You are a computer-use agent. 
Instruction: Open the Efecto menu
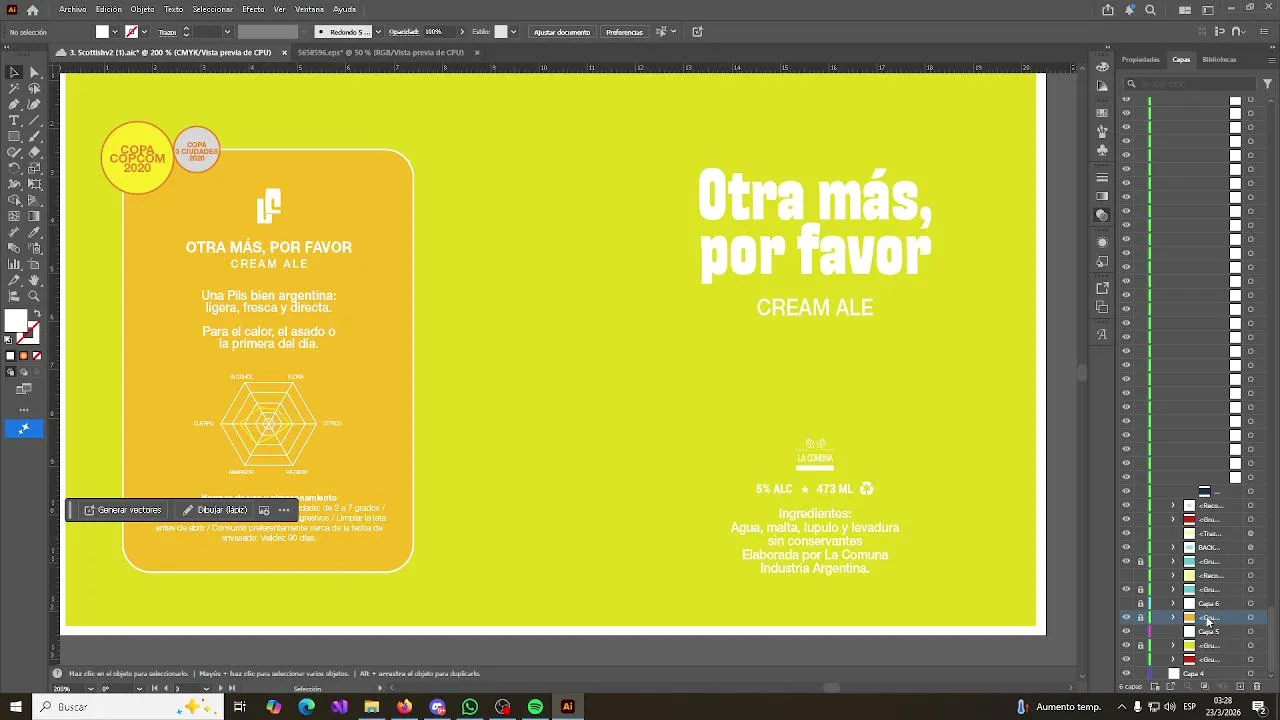coord(253,9)
